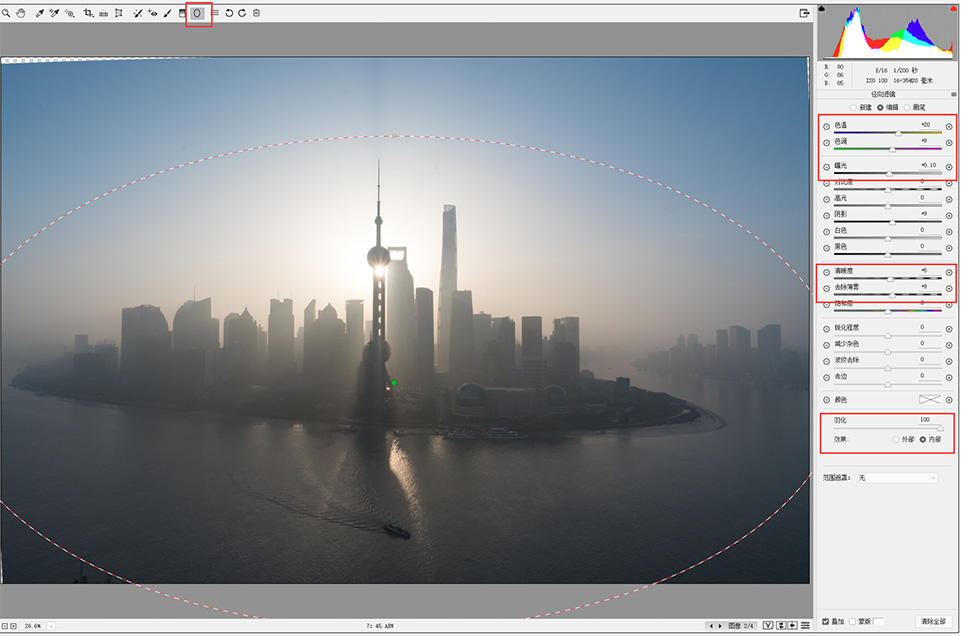Enable the 蒙版 (Mask) checkbox
Screen dimensions: 961x636
[x=853, y=621]
